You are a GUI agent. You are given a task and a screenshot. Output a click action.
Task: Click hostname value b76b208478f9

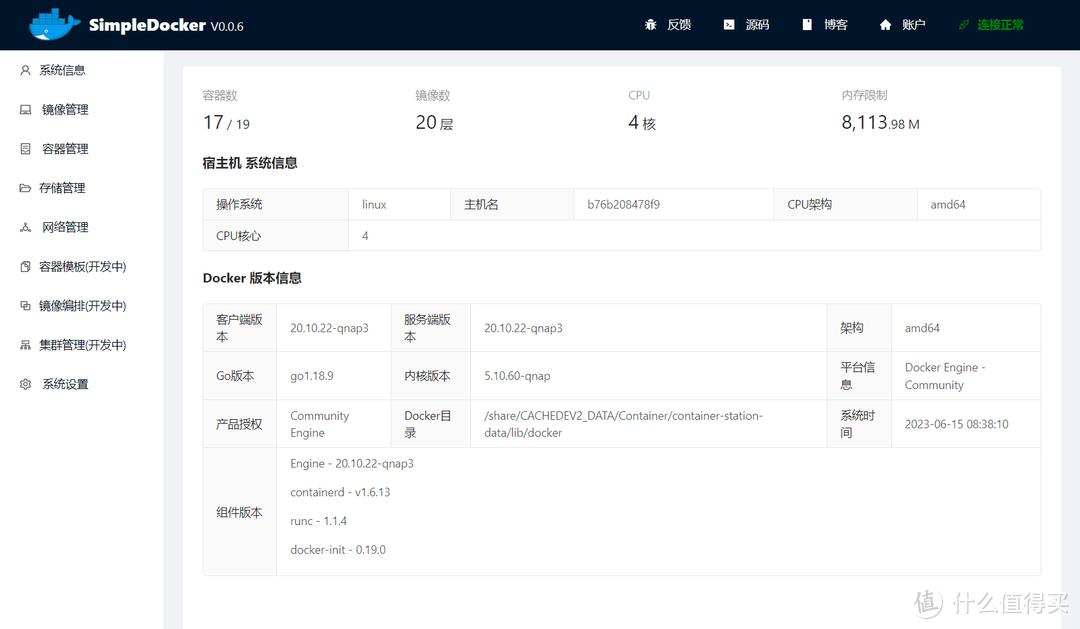(623, 205)
